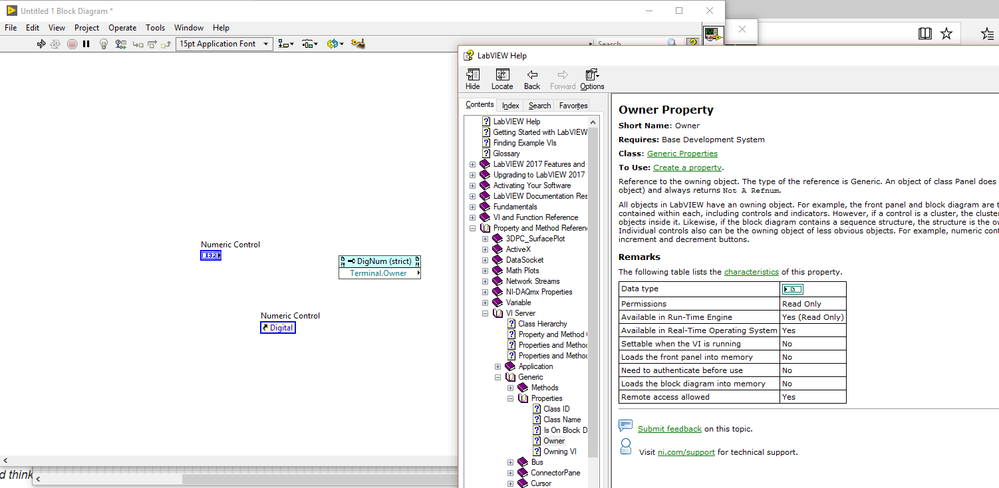
Task: Expand the ActiveX book node
Action: point(485,250)
